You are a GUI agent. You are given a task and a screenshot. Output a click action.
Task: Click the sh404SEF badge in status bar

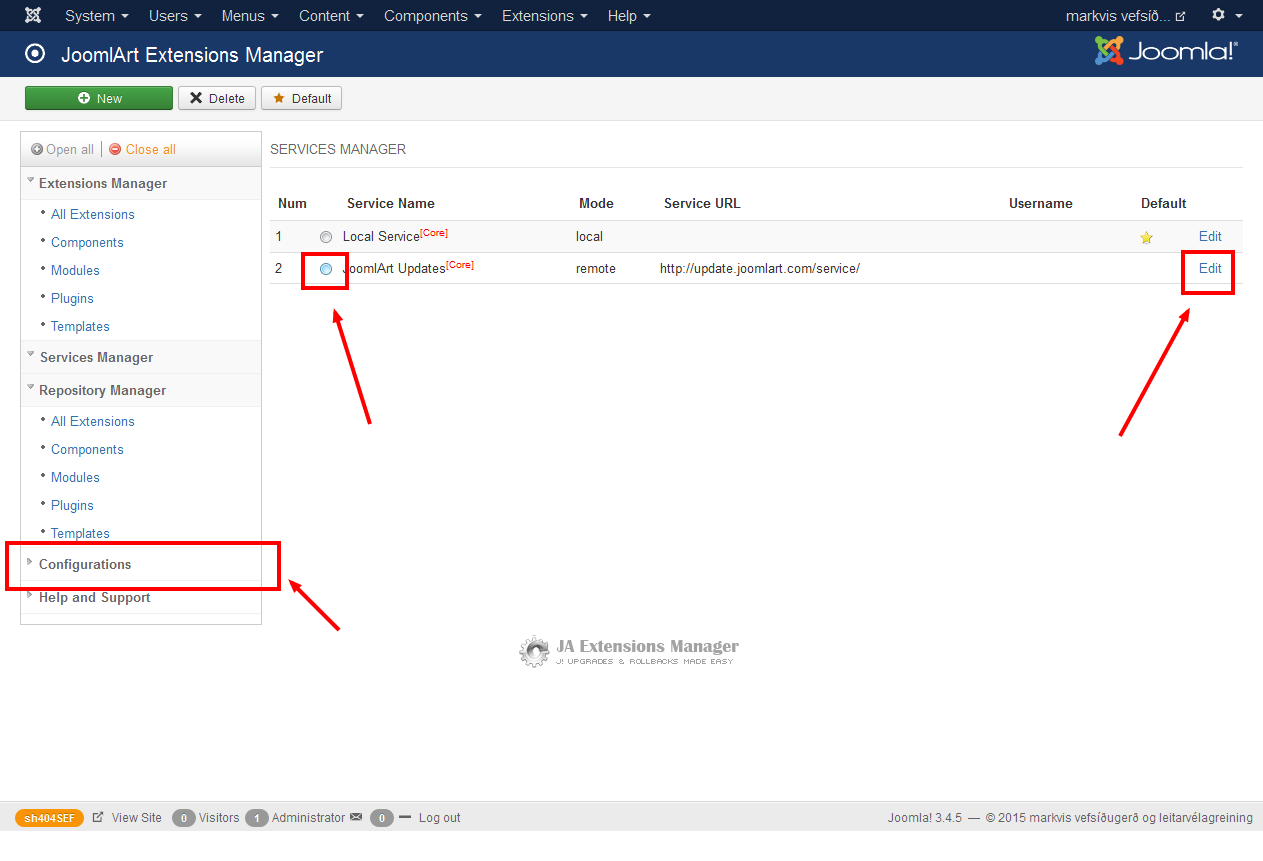[x=50, y=818]
